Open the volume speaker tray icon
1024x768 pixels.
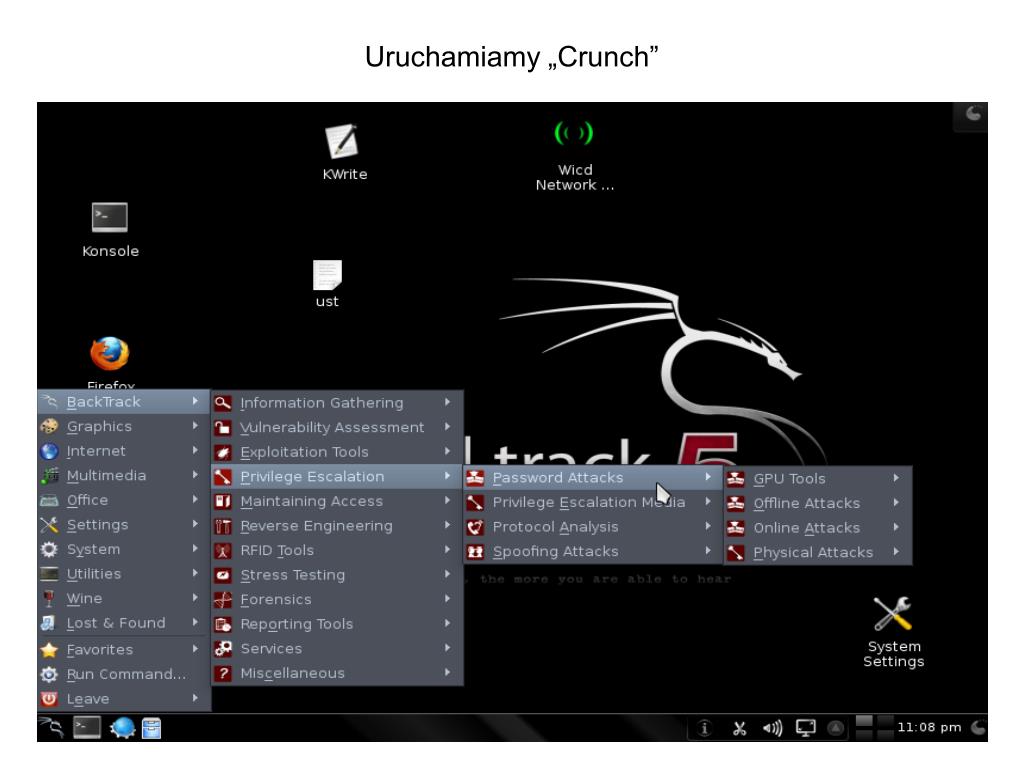point(773,728)
